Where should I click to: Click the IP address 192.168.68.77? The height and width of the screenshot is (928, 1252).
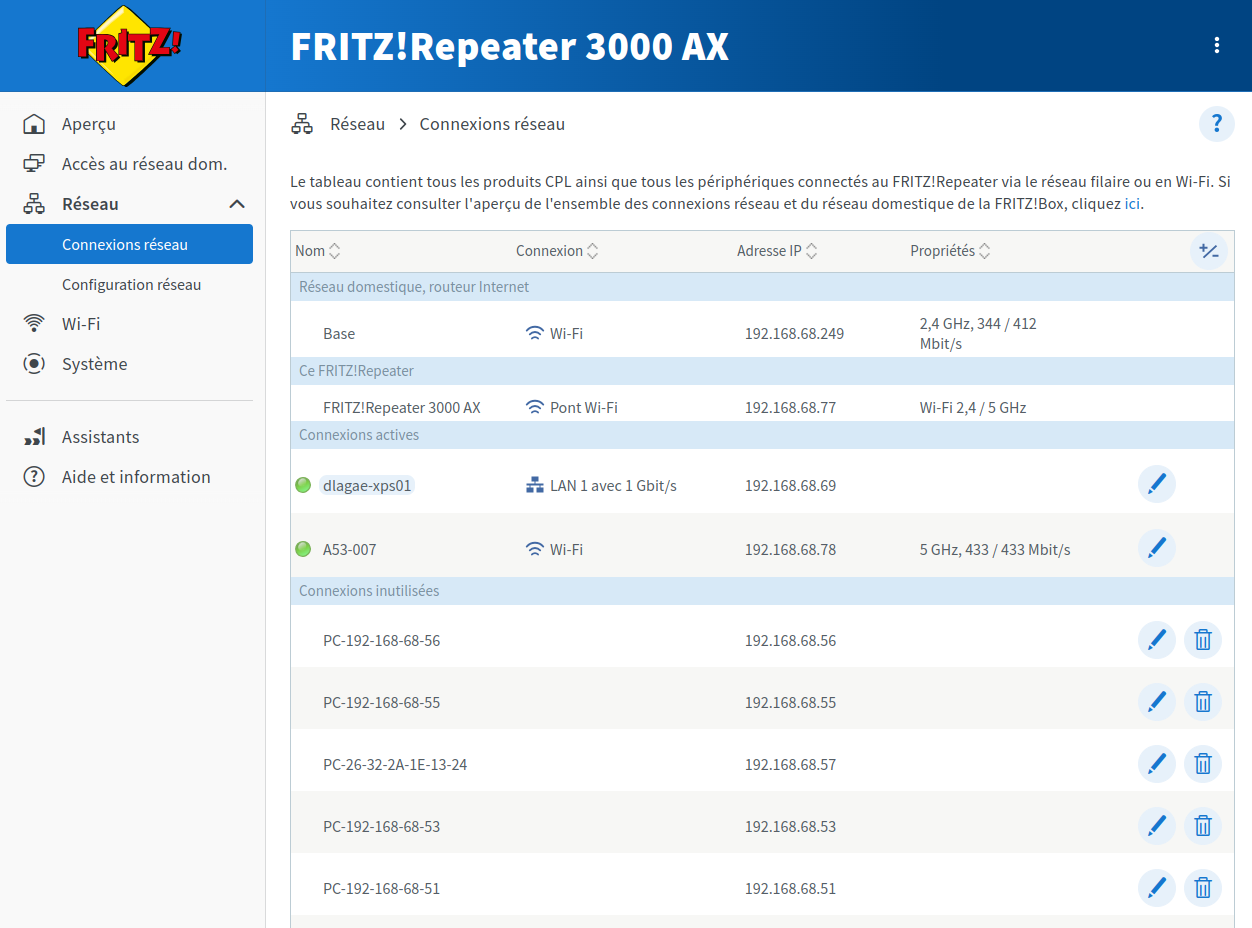tap(790, 407)
